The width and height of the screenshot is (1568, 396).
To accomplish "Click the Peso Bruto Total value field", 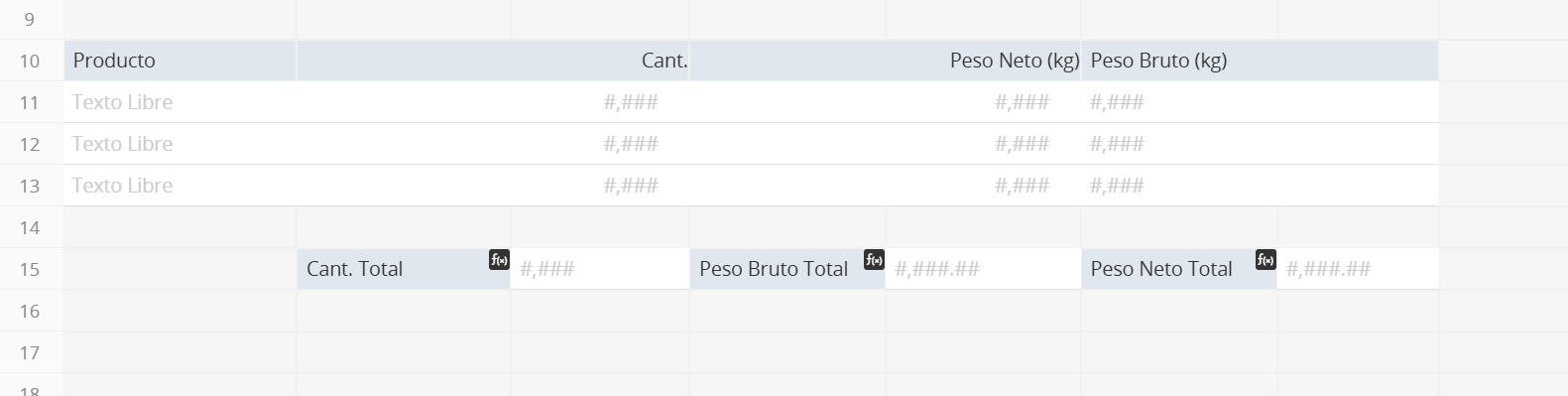I will 983,269.
